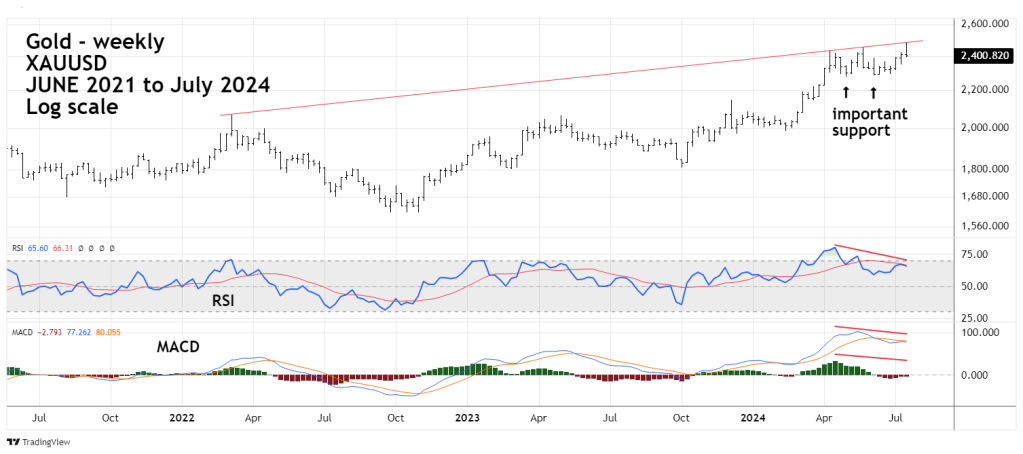Select the "important support" text annotation
Screen dimensions: 1023x454
[869, 122]
